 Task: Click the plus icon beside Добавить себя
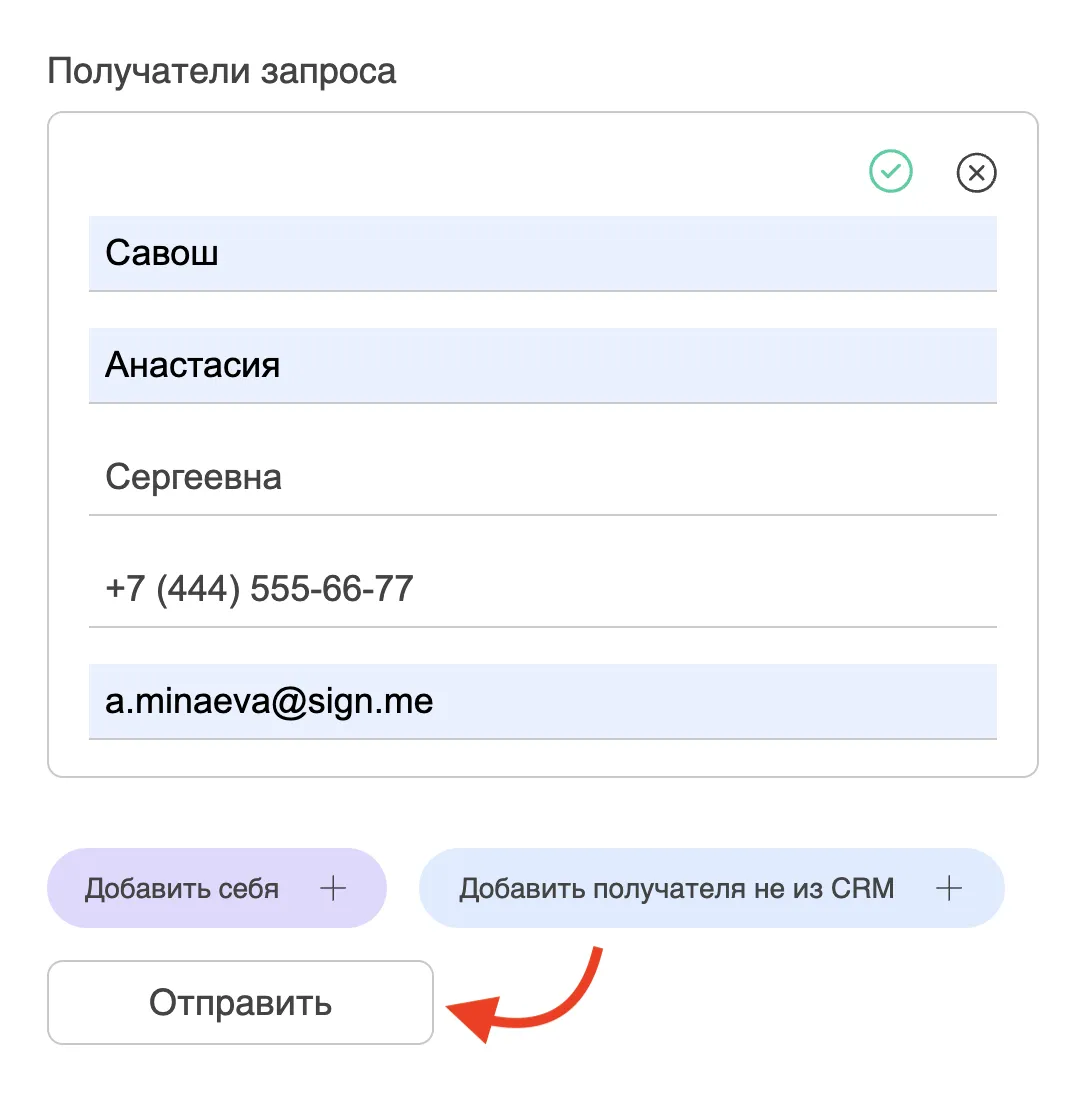333,888
